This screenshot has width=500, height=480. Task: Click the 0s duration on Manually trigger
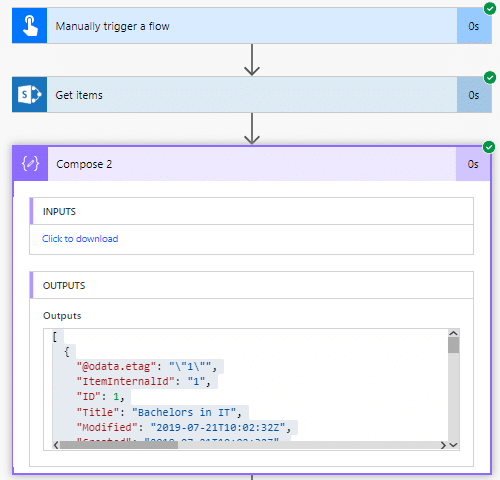pos(474,26)
